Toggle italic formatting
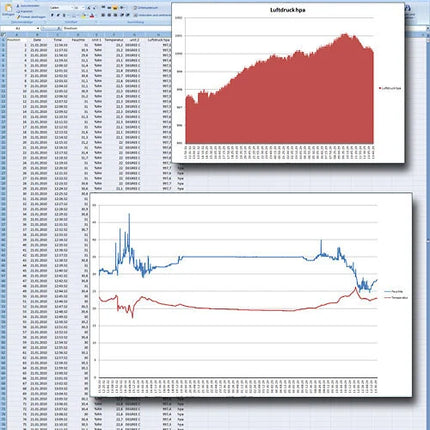Screen dimensions: 430x430 (58, 15)
